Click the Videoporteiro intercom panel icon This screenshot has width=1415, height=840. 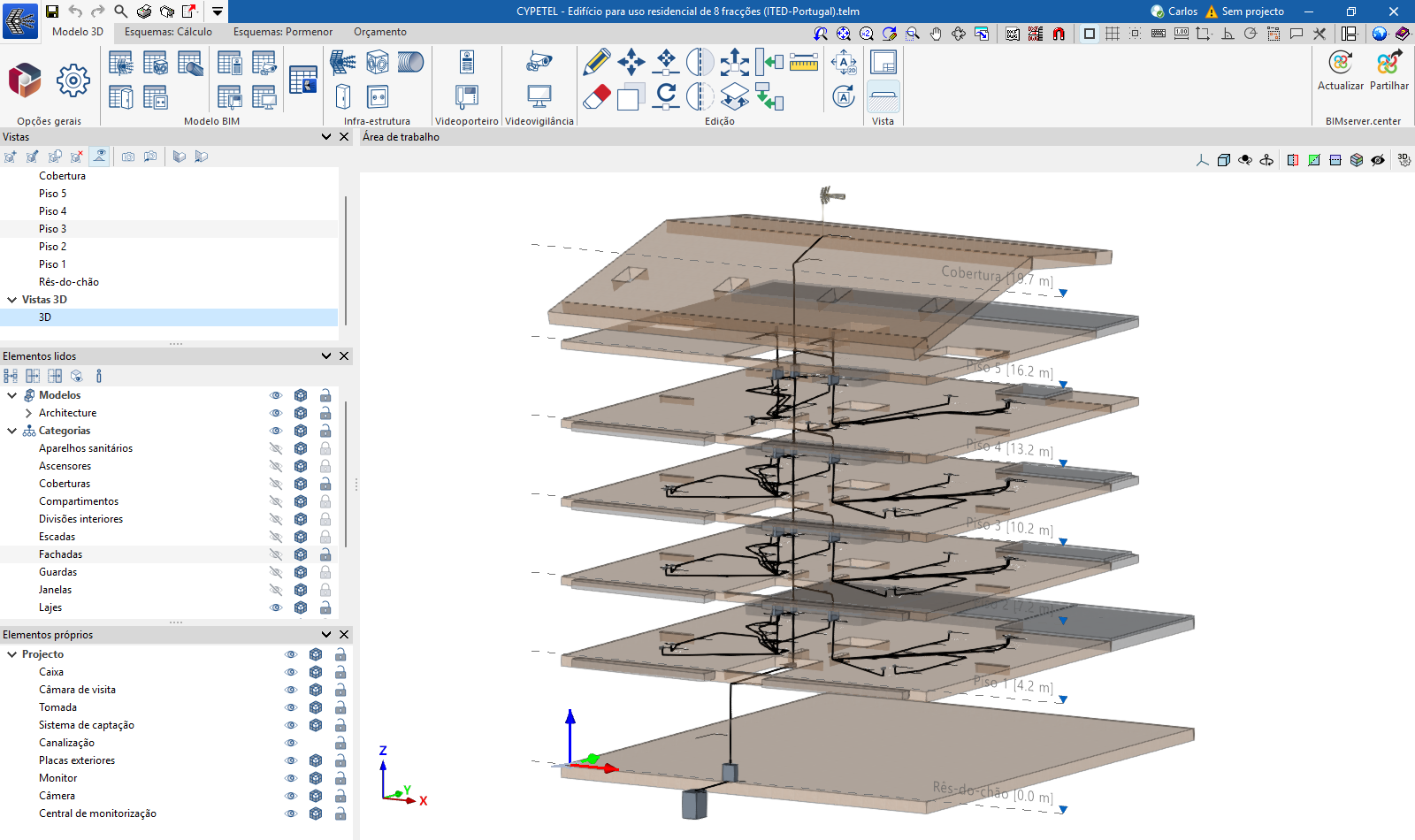point(466,62)
